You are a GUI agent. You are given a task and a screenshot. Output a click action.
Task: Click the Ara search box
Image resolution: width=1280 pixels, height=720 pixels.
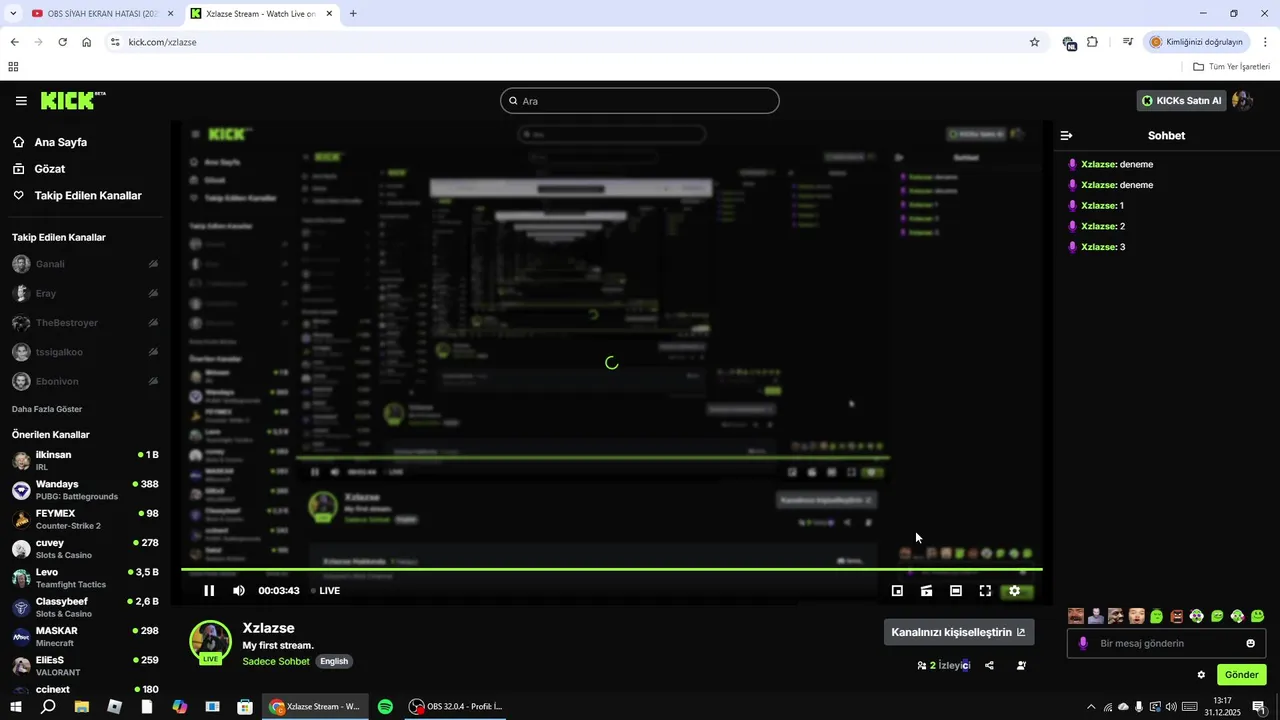tap(640, 101)
